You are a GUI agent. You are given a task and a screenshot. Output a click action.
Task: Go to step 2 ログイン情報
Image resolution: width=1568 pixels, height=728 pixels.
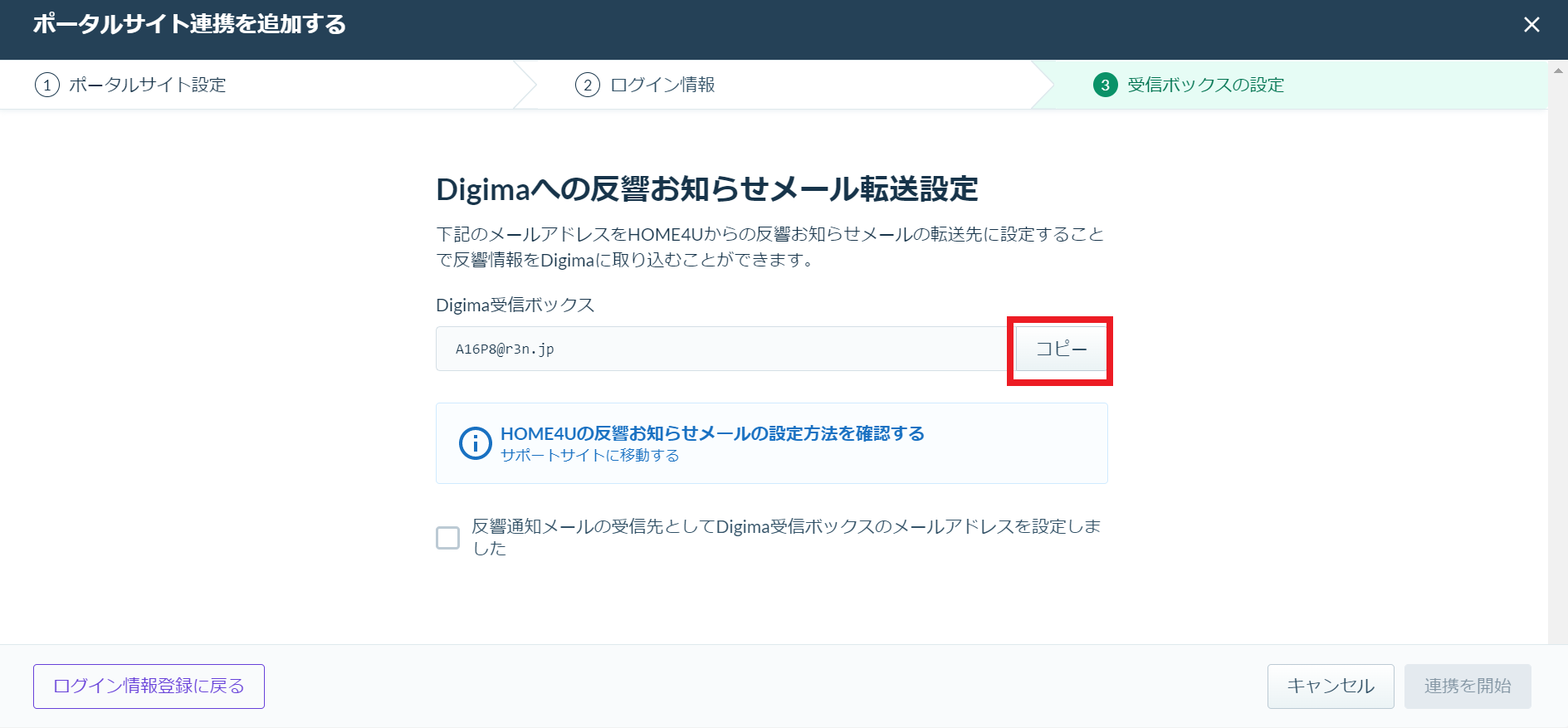pyautogui.click(x=645, y=85)
